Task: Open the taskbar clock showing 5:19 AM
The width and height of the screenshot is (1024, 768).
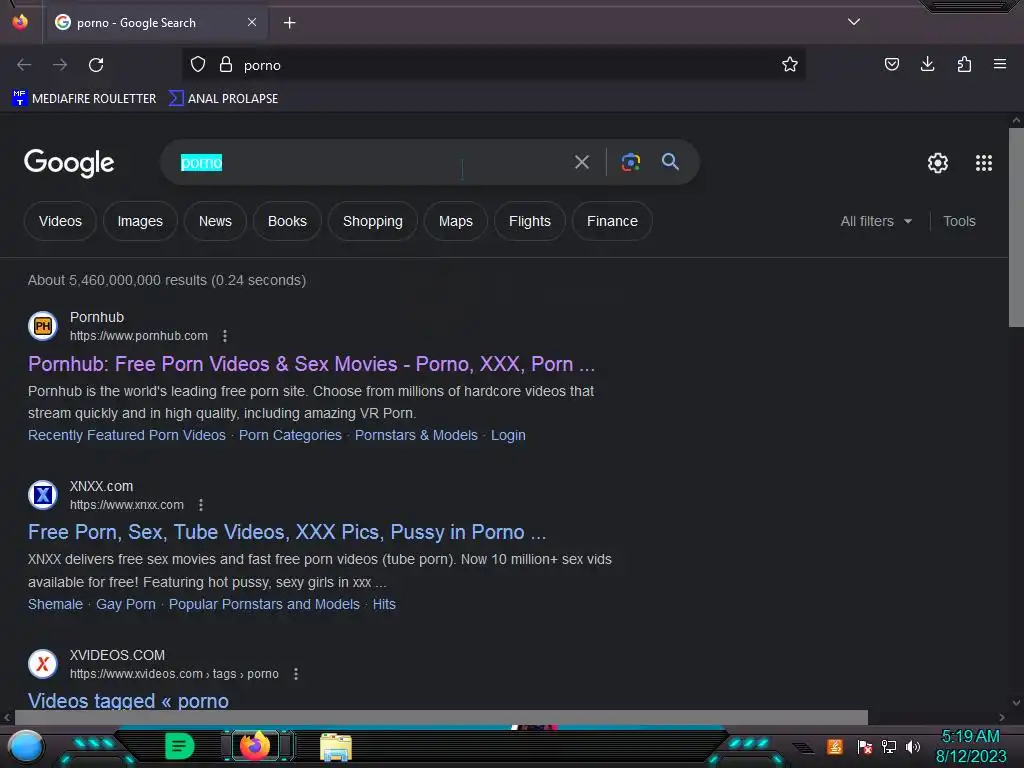Action: (x=971, y=746)
